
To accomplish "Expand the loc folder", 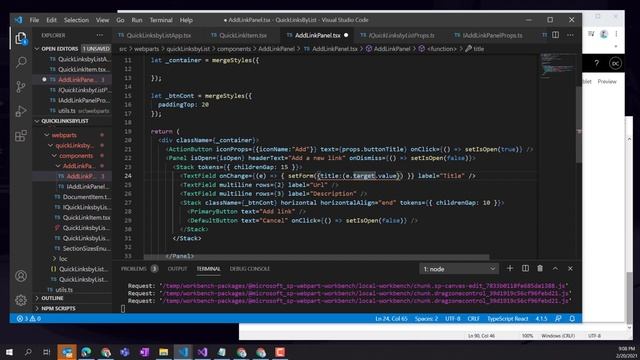I will click(x=63, y=258).
